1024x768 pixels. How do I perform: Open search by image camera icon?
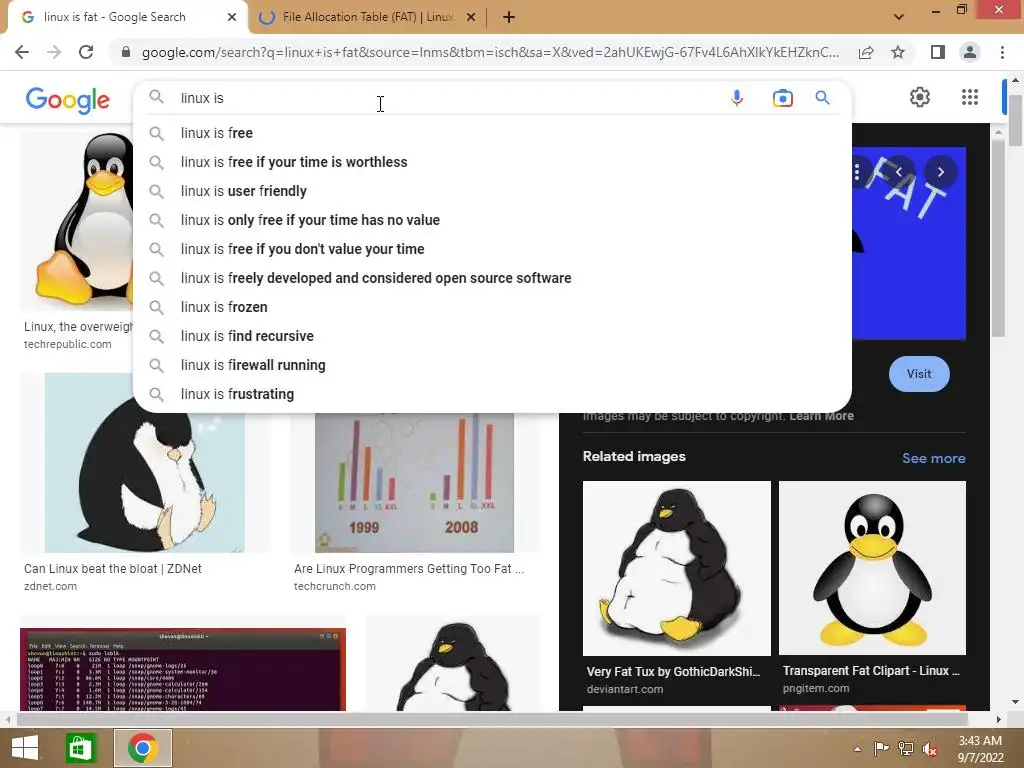(782, 98)
